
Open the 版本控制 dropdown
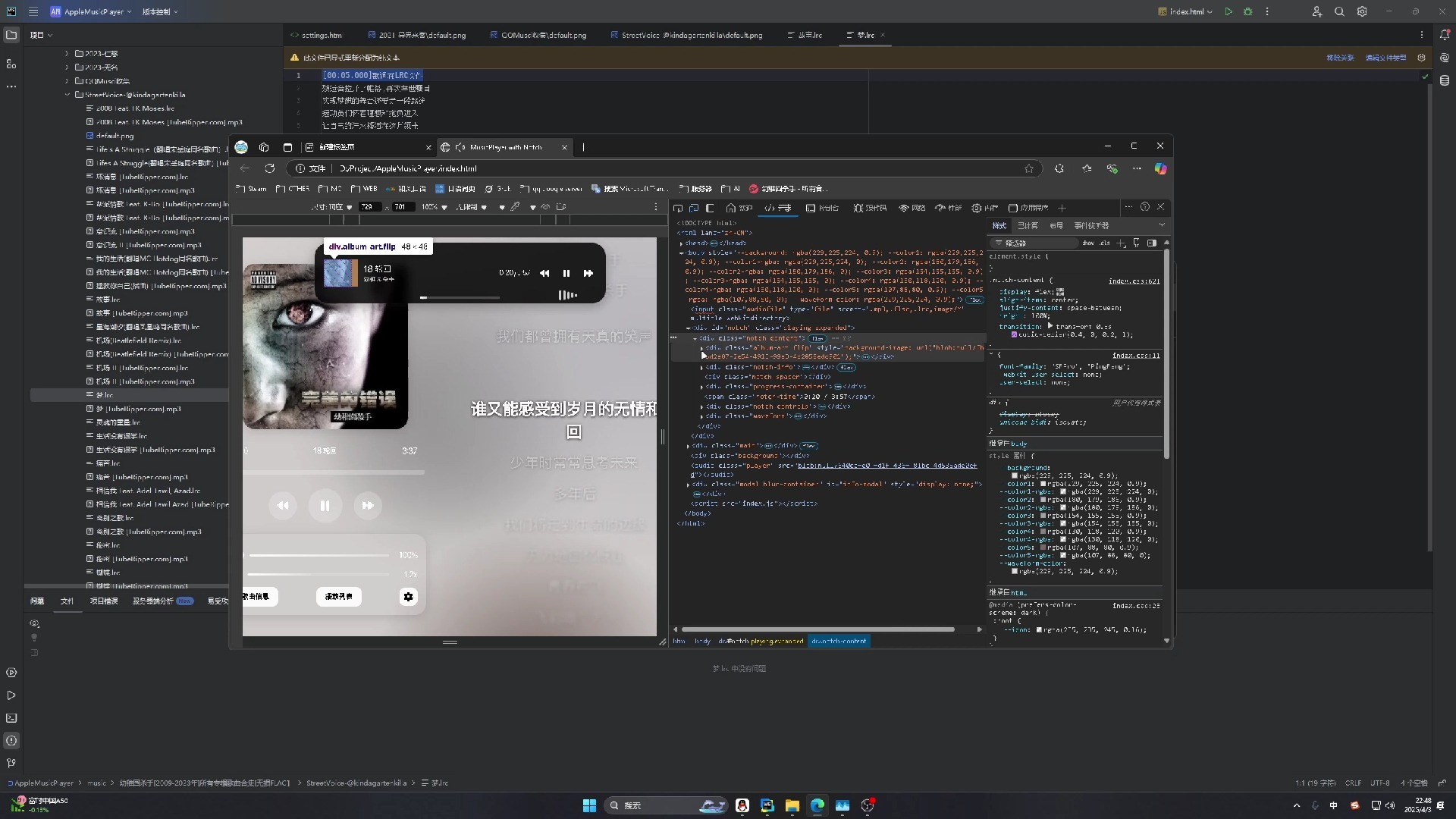point(160,11)
